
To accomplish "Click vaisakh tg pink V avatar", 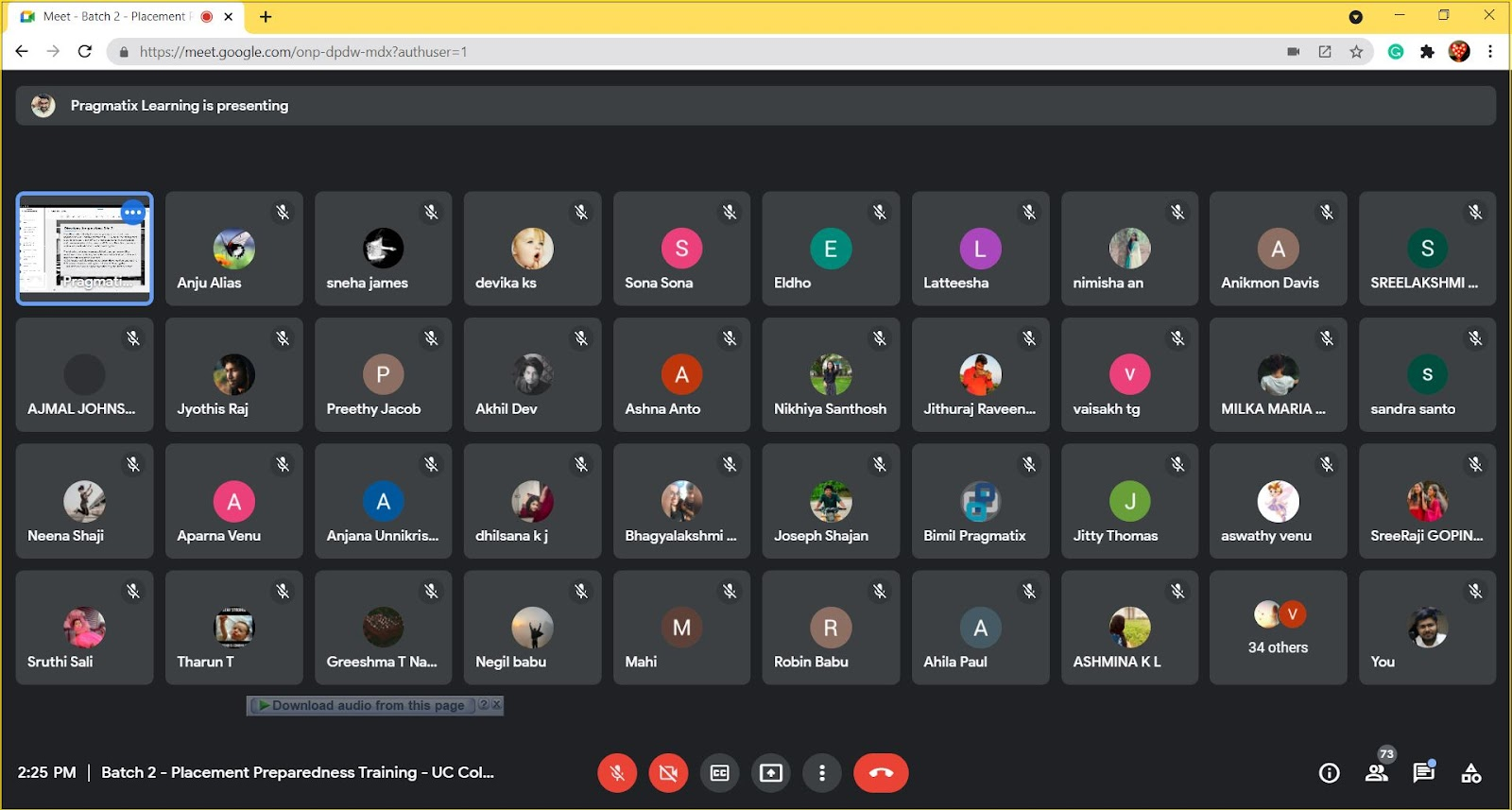I will 1129,375.
